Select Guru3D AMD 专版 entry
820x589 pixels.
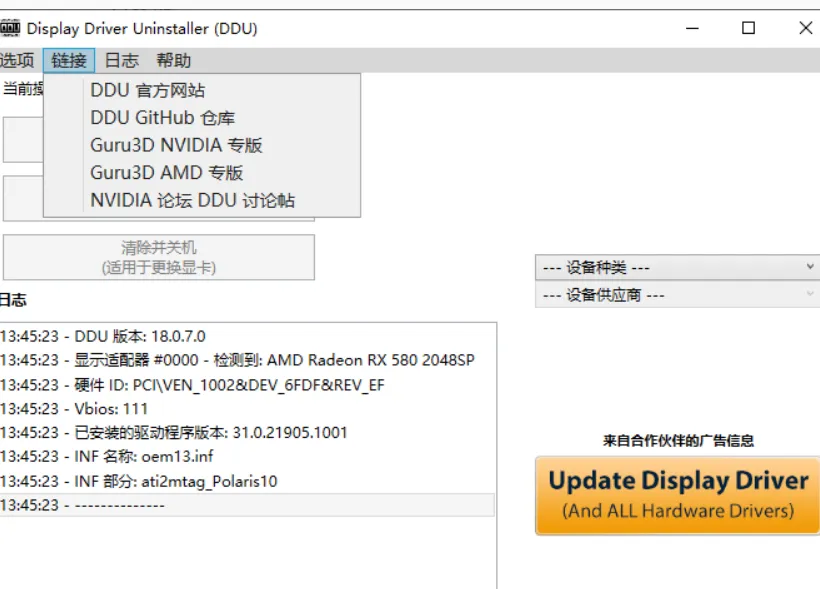coord(202,173)
